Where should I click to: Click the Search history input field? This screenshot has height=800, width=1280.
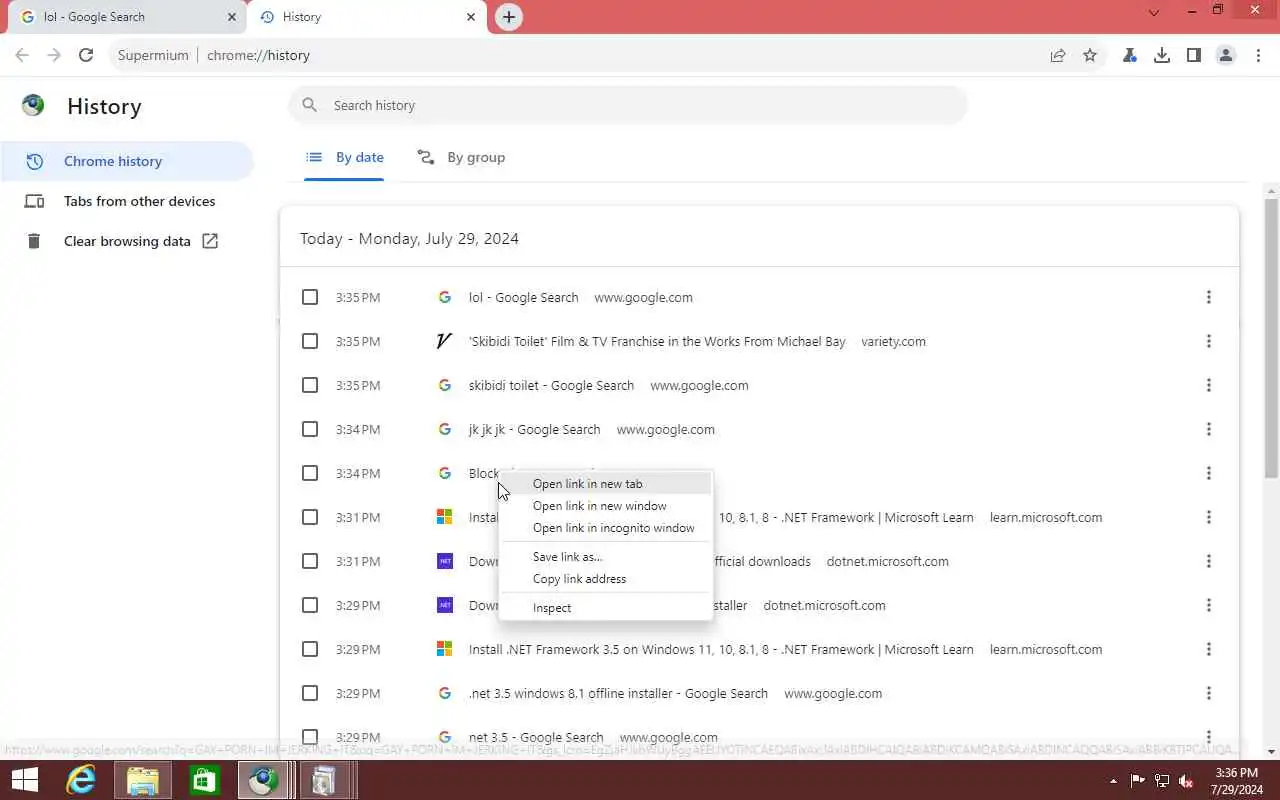[x=628, y=105]
